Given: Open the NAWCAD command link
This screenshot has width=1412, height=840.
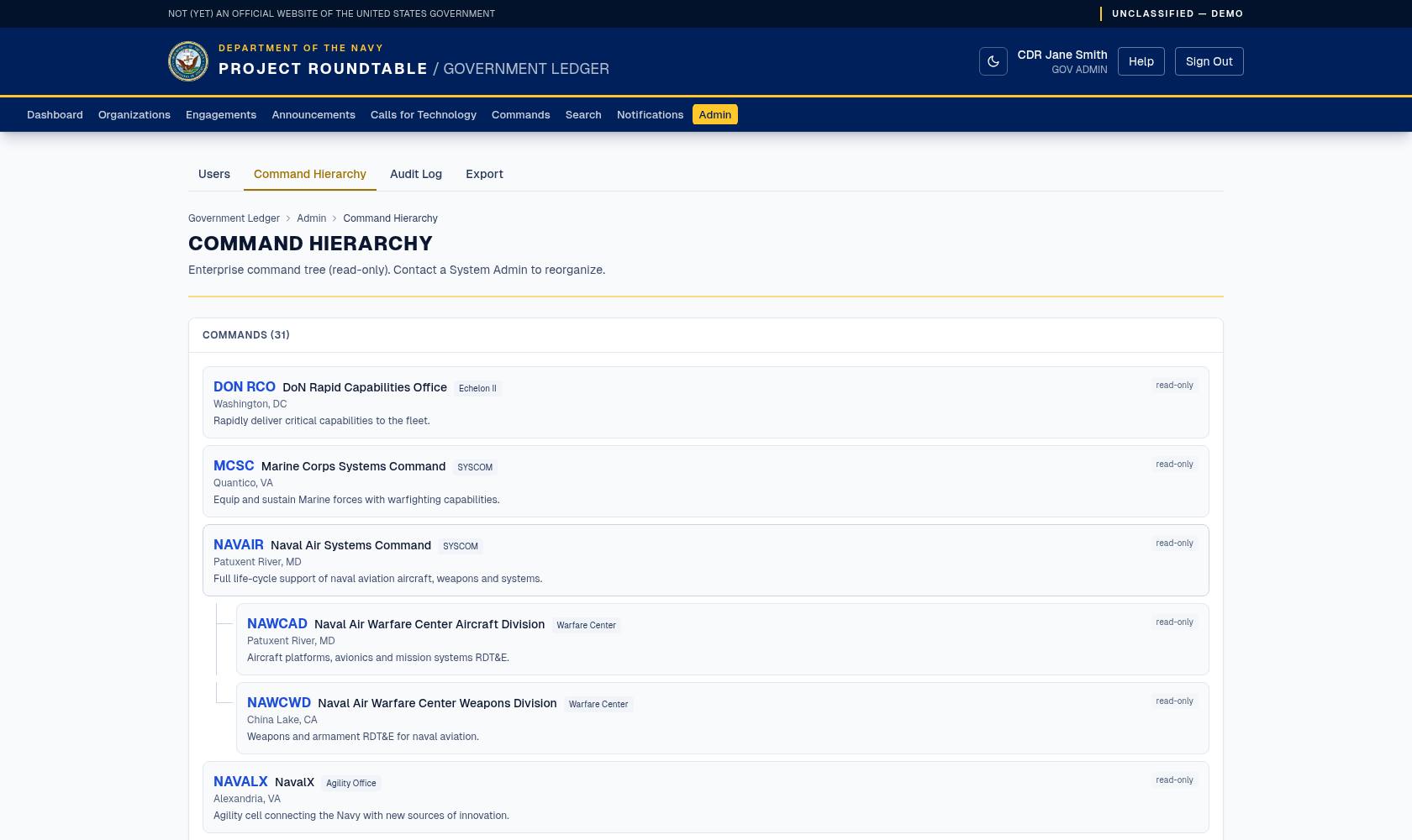Looking at the screenshot, I should (277, 623).
